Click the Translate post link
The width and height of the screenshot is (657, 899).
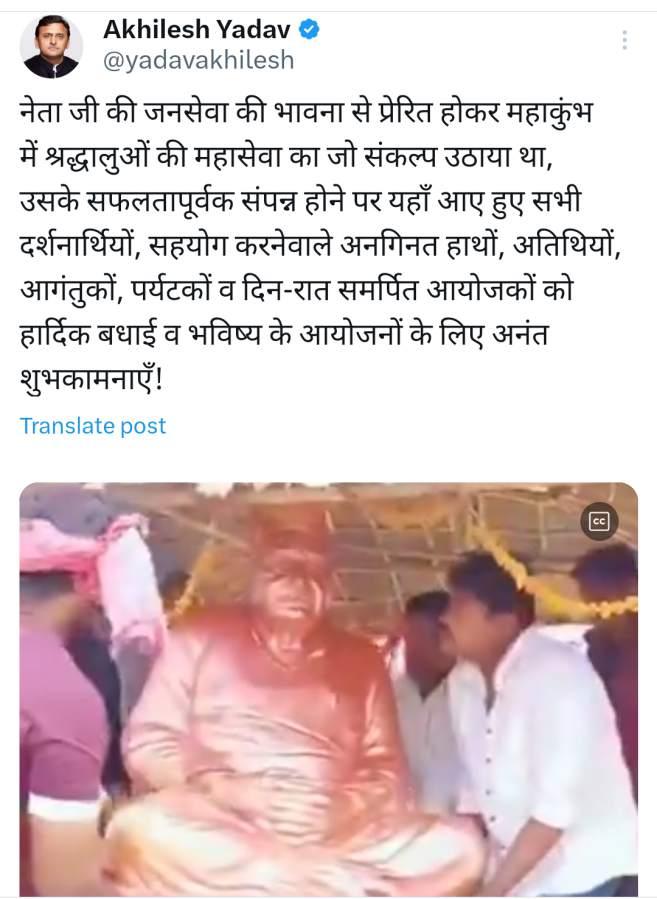93,426
